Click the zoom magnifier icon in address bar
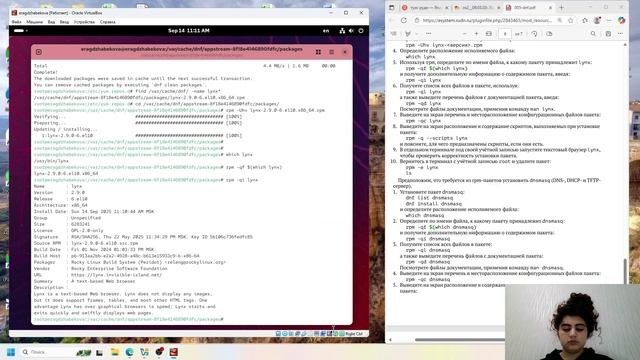 tap(560, 20)
